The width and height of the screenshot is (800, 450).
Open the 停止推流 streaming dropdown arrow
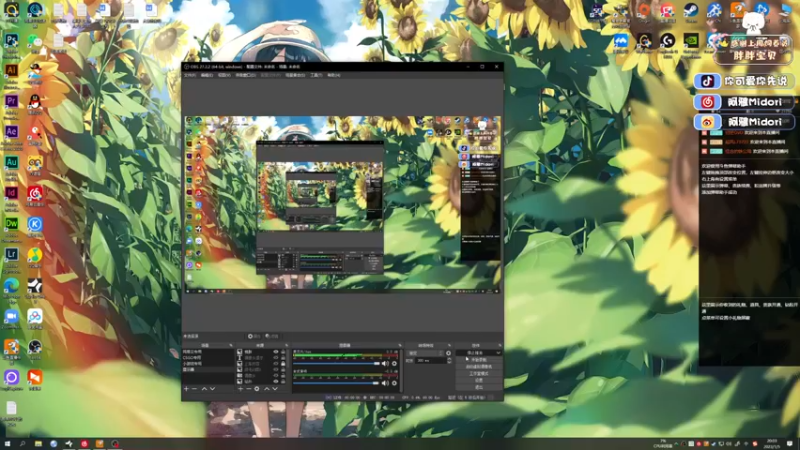(498, 353)
